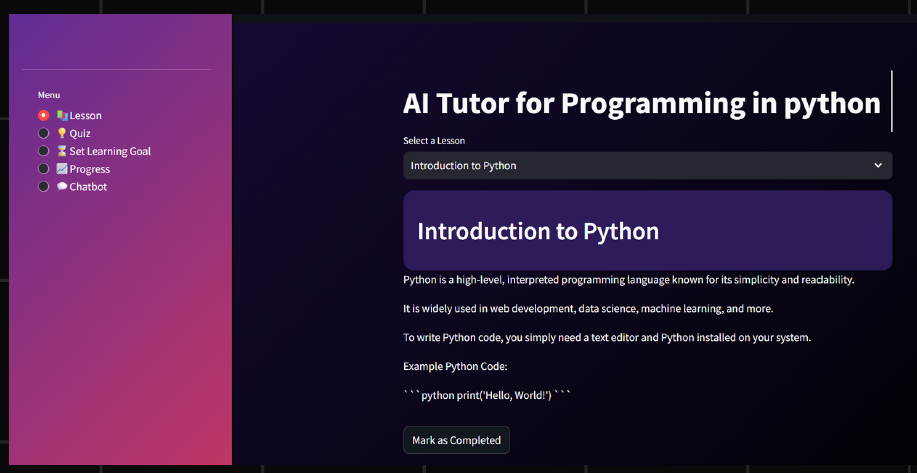Select the Chatbot radio button

[x=43, y=187]
